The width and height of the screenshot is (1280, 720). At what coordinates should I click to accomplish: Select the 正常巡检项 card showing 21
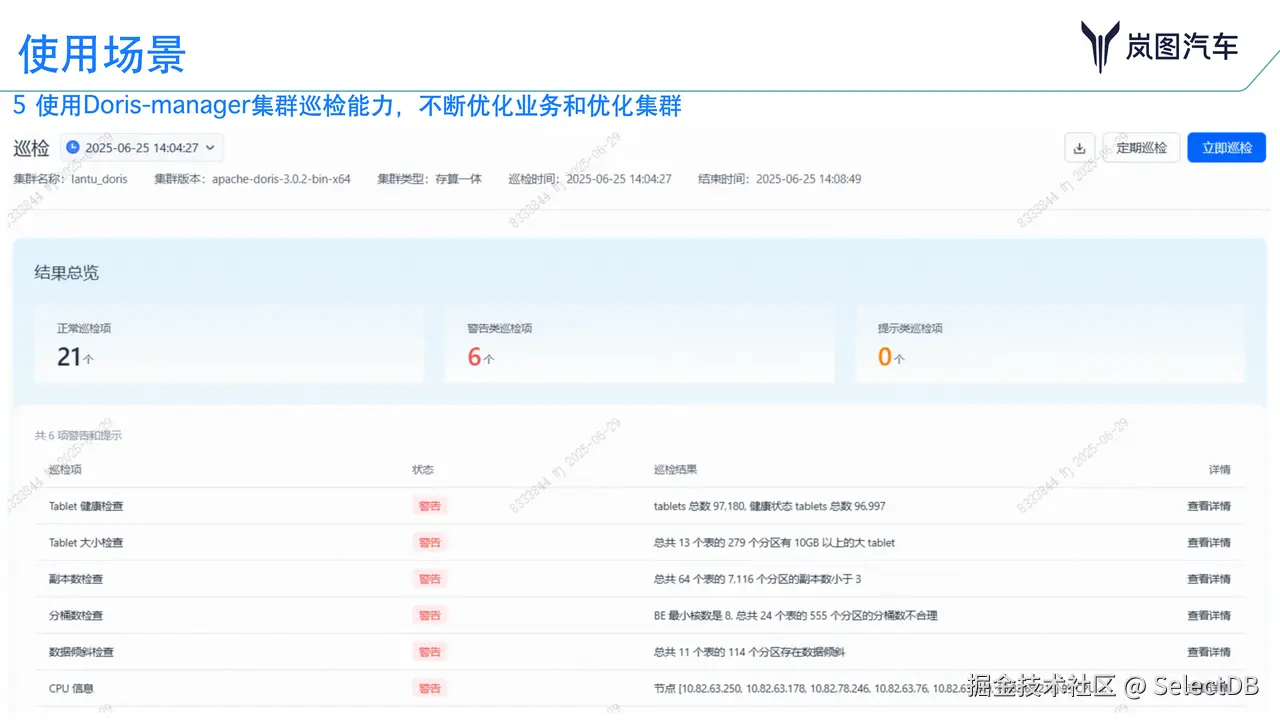coord(230,345)
